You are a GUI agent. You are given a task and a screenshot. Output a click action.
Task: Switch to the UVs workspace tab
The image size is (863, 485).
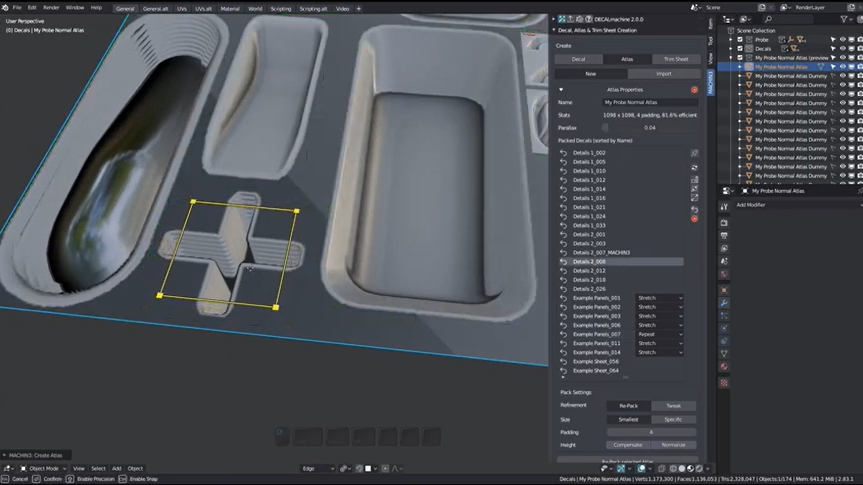182,9
